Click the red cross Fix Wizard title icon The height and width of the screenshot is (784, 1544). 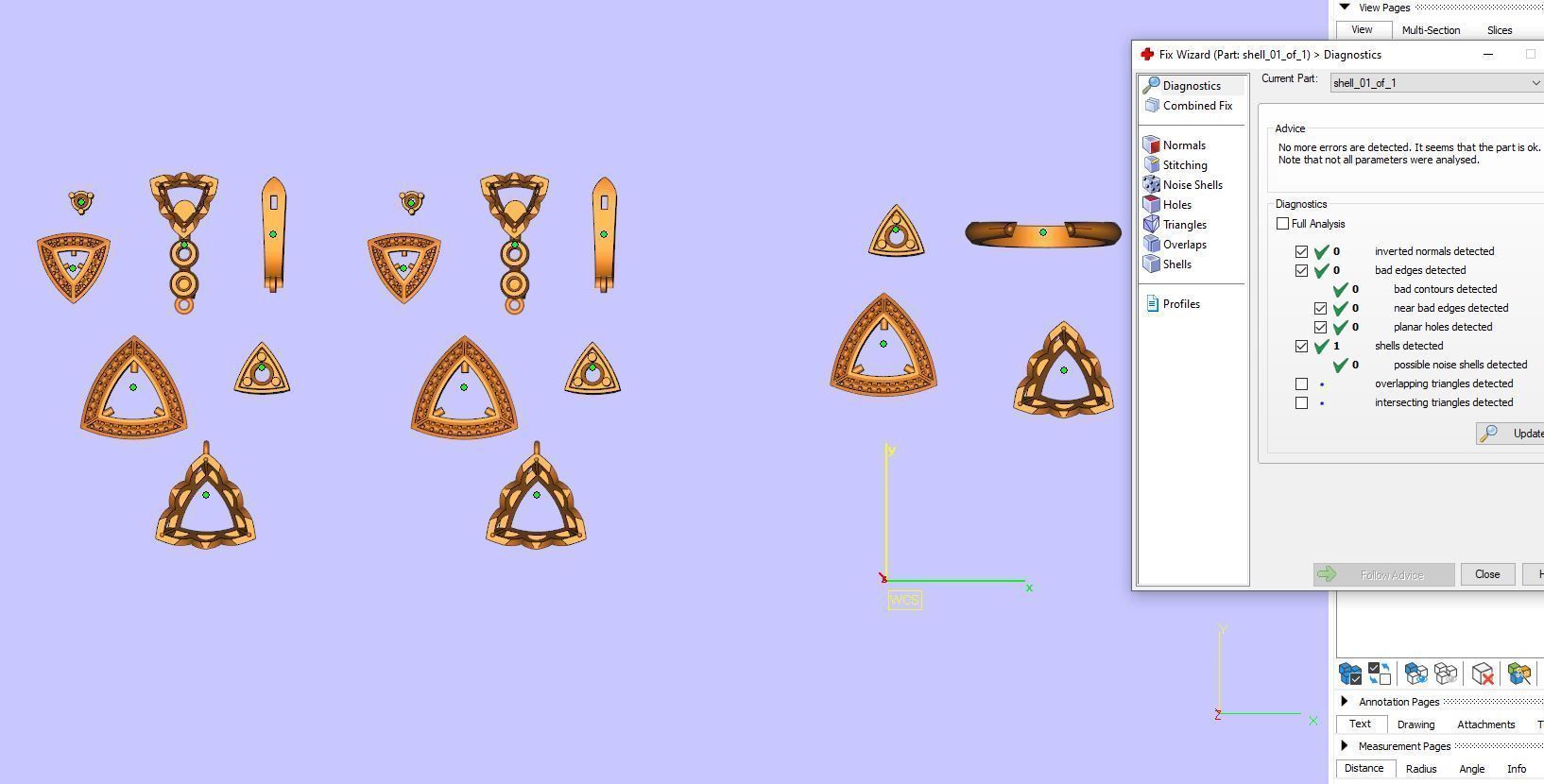point(1147,55)
